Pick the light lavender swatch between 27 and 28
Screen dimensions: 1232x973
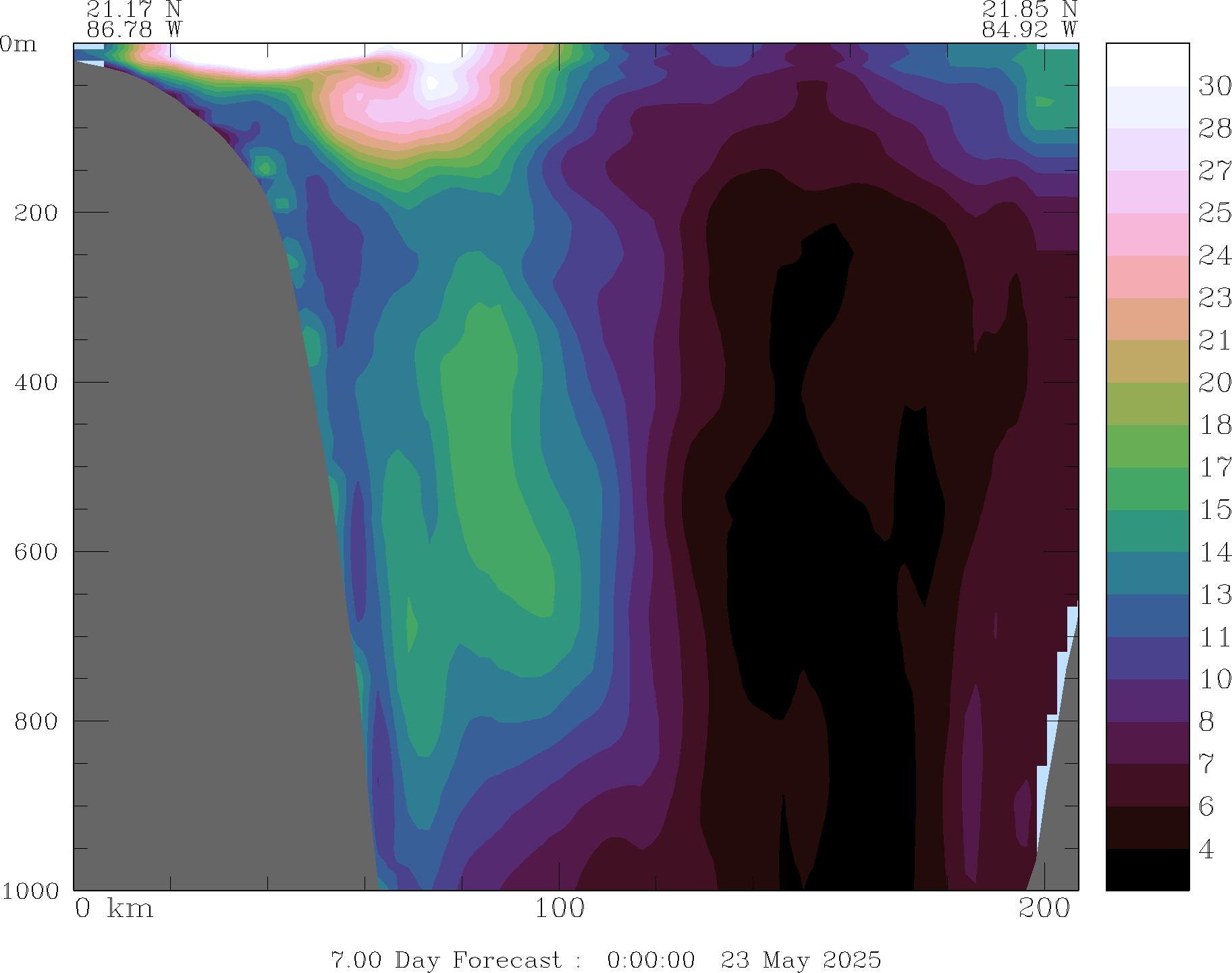(x=1147, y=149)
